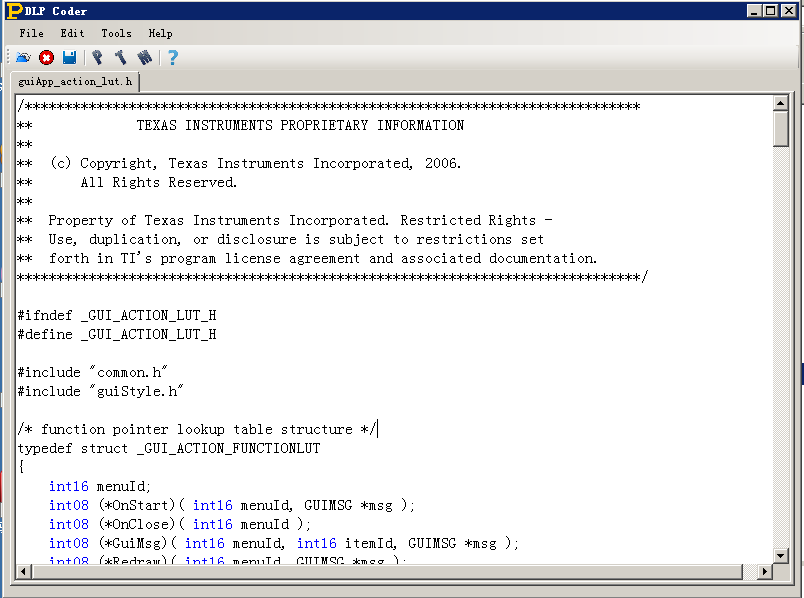Click the toolbar drag grip handle
This screenshot has height=598, width=804.
pos(8,57)
